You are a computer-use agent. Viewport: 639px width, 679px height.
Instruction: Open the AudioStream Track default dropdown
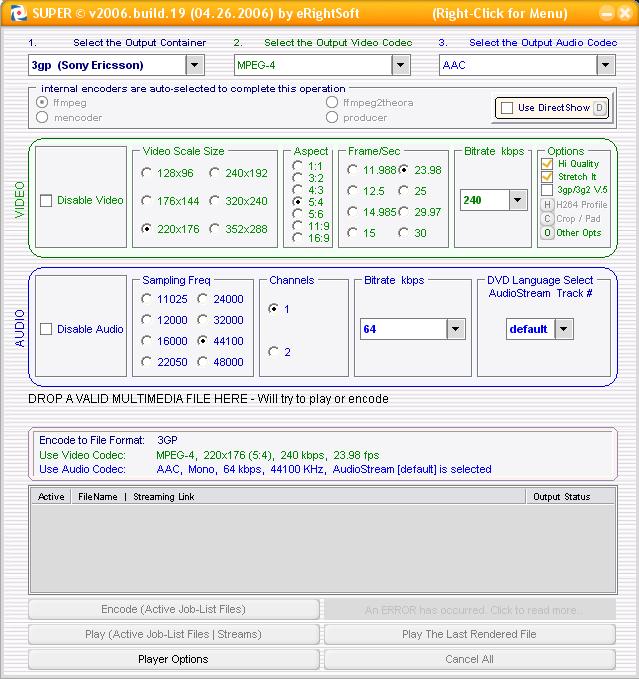[563, 329]
